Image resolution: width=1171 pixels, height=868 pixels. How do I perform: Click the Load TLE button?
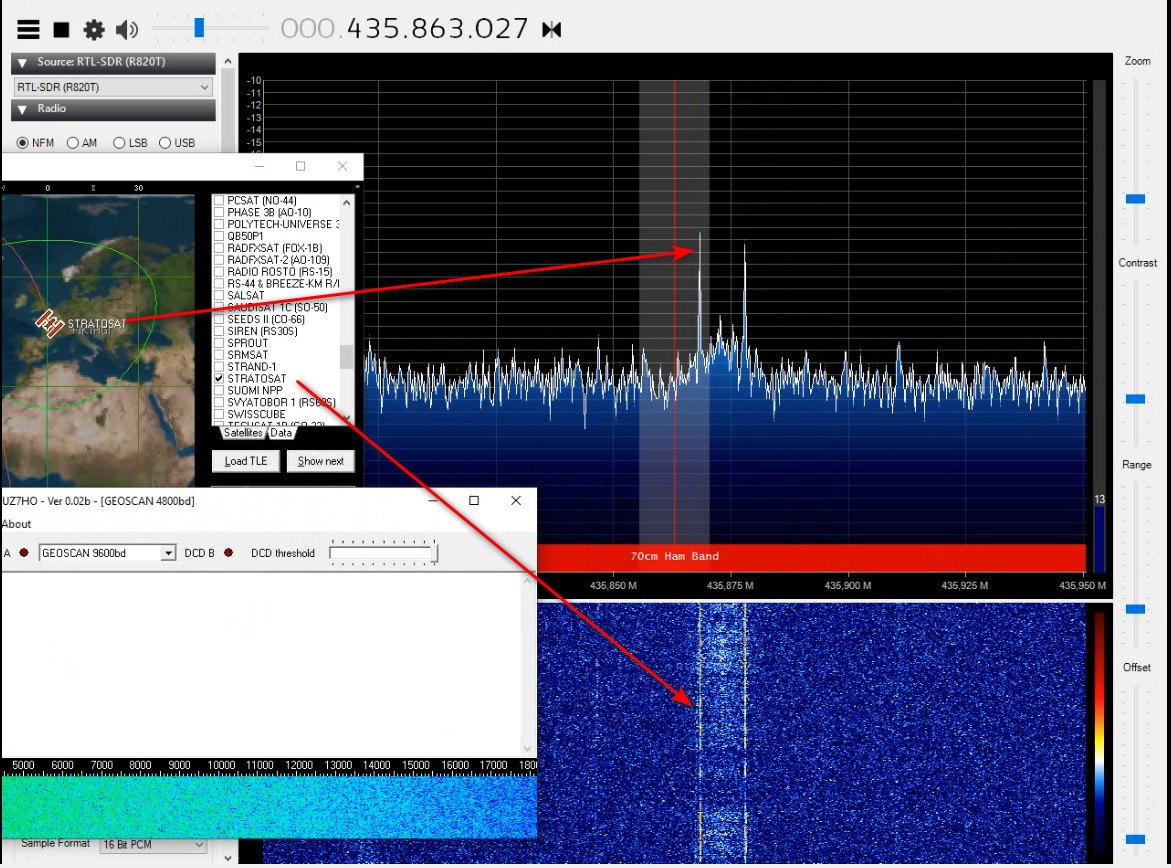coord(245,461)
